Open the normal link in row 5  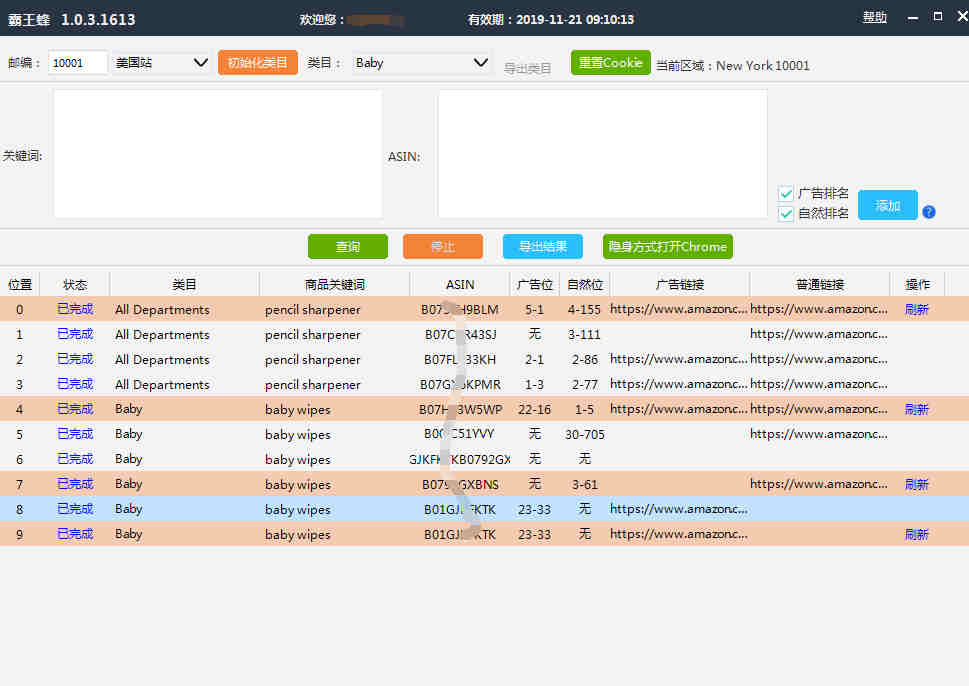click(819, 434)
